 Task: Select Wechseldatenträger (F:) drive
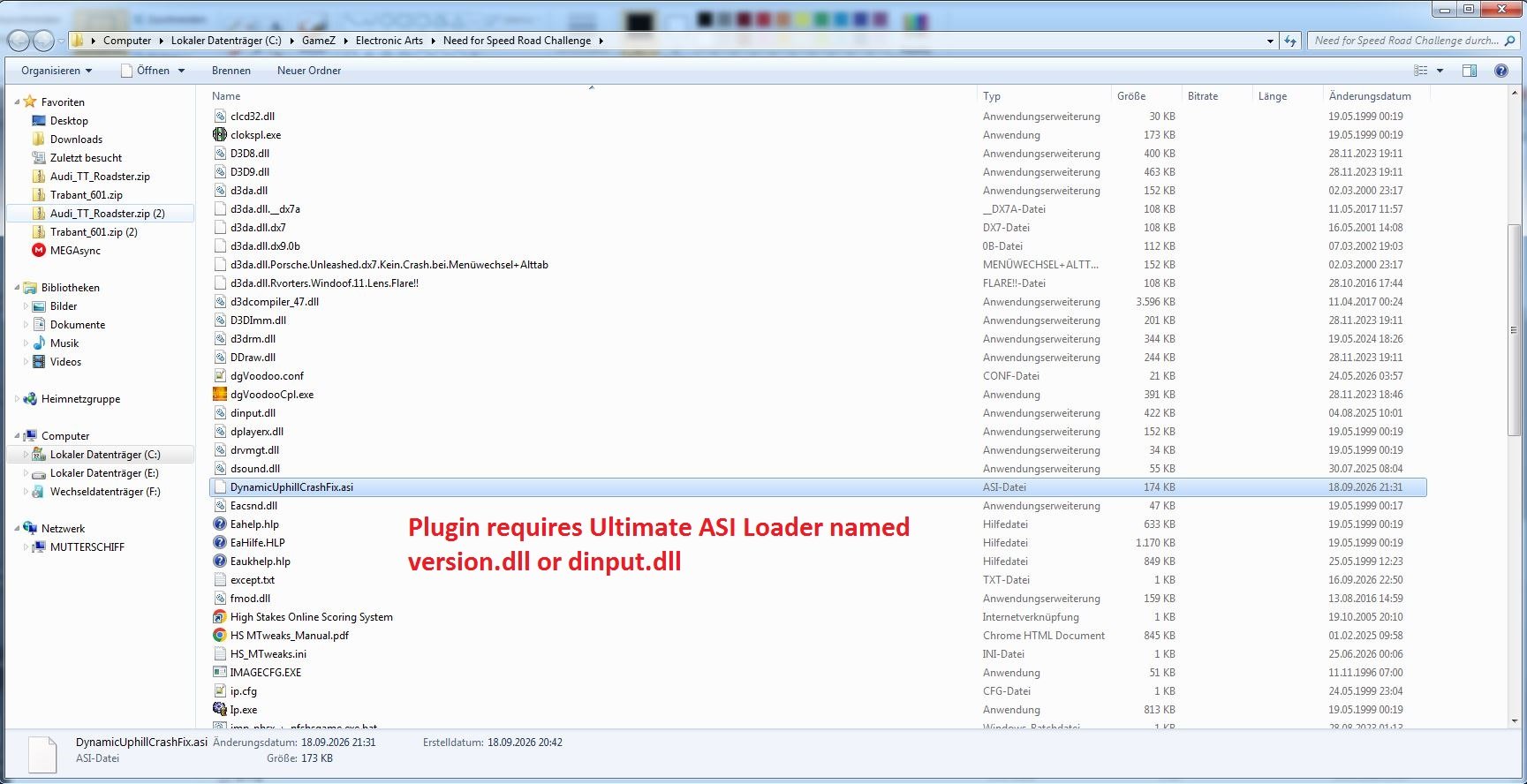105,492
